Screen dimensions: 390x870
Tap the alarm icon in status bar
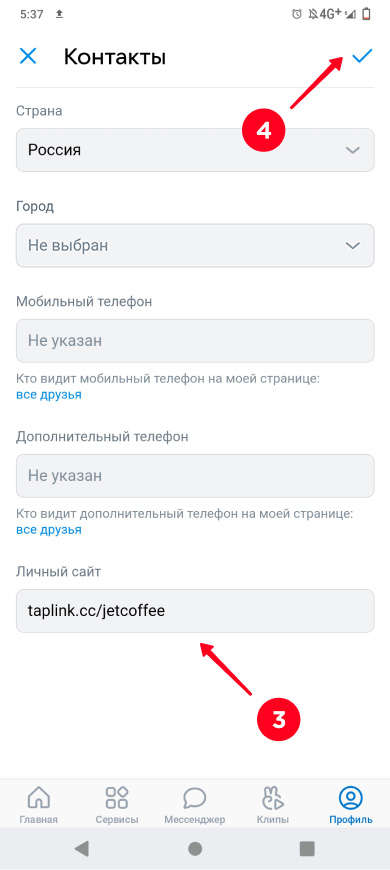point(297,15)
